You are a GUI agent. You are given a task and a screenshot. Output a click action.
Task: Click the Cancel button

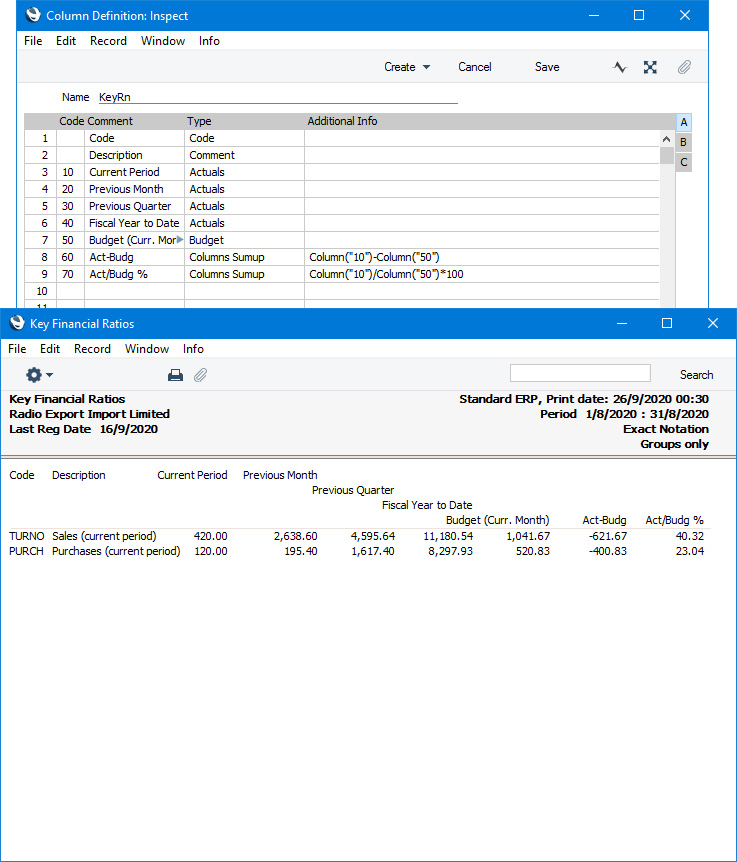click(x=475, y=67)
